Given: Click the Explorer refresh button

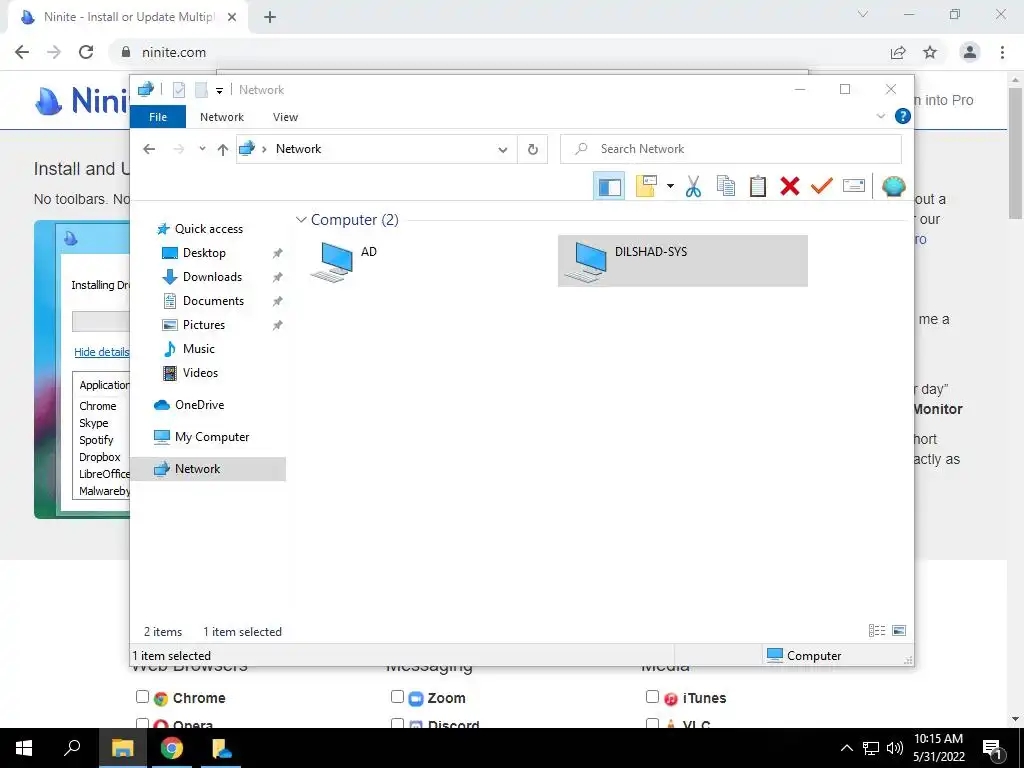Looking at the screenshot, I should (533, 150).
